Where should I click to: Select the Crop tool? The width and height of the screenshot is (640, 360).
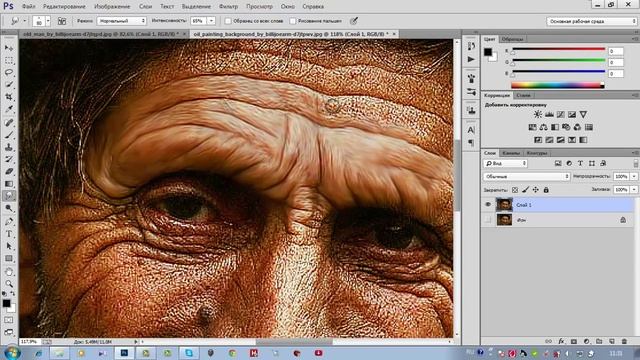9,97
